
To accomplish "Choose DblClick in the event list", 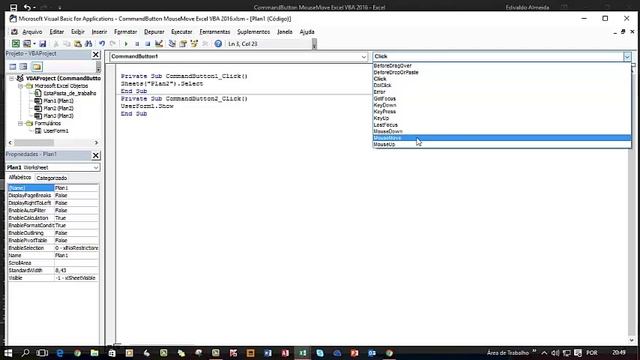I will [x=502, y=85].
